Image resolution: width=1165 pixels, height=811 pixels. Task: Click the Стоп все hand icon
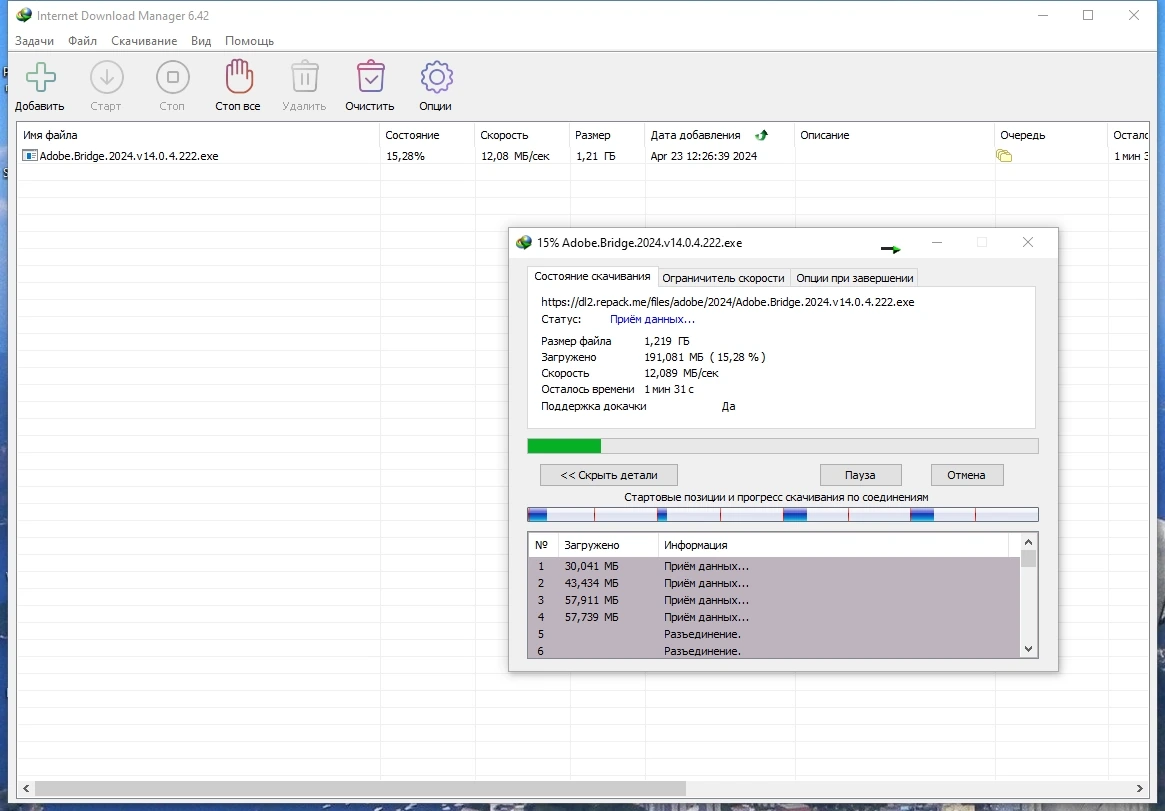click(238, 76)
